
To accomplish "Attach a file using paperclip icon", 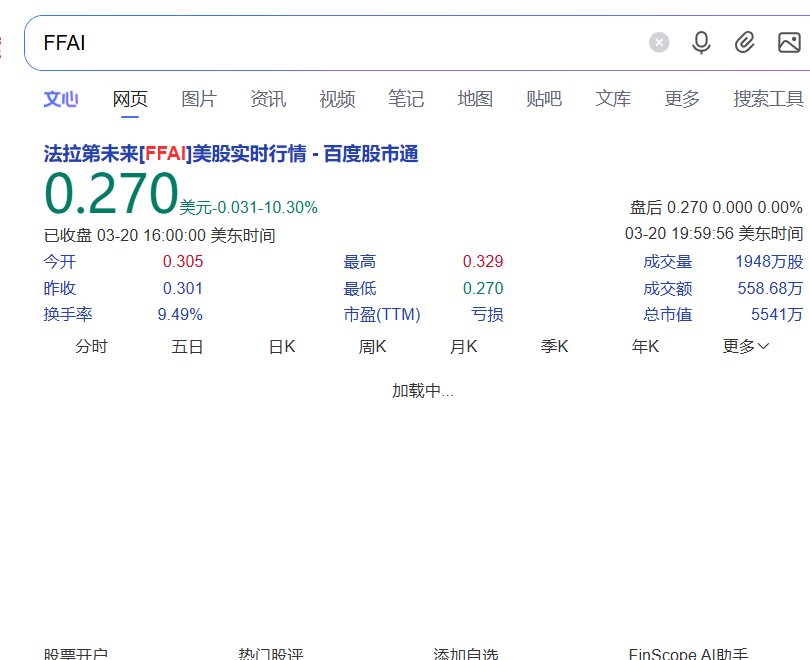I will 744,42.
